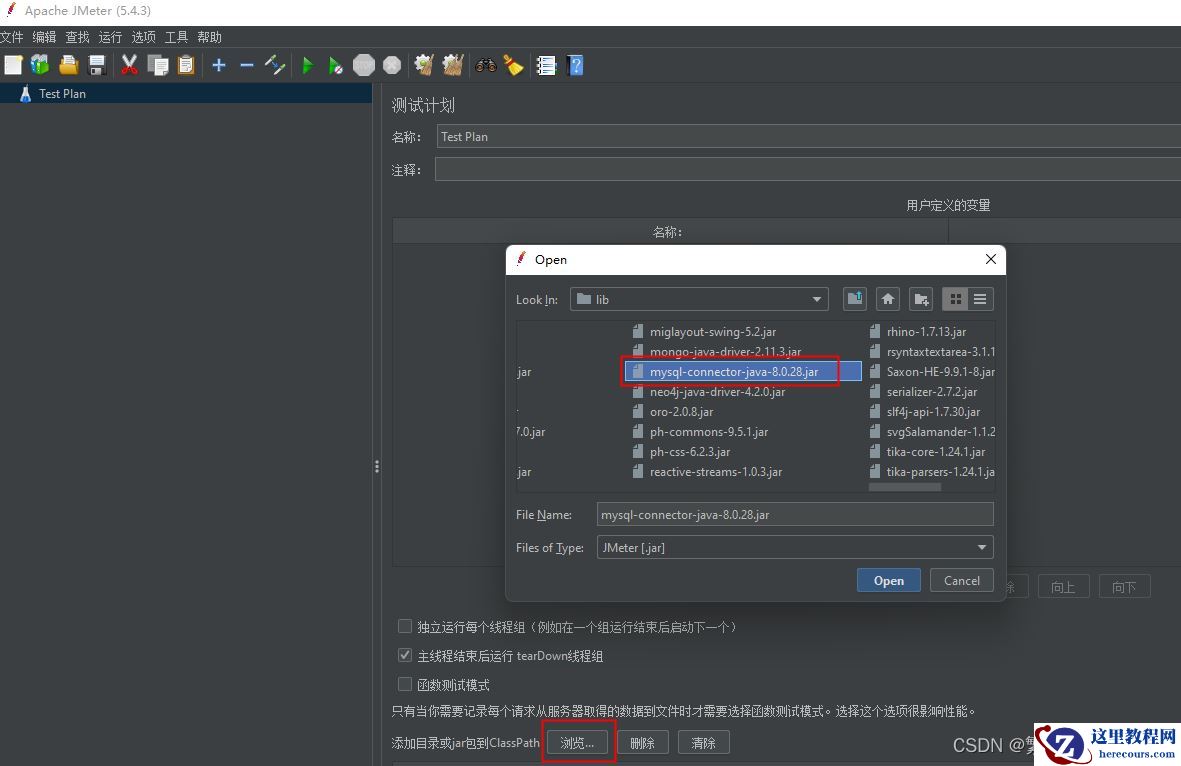The height and width of the screenshot is (766, 1181).
Task: Go up one folder level in Open dialog
Action: [855, 299]
